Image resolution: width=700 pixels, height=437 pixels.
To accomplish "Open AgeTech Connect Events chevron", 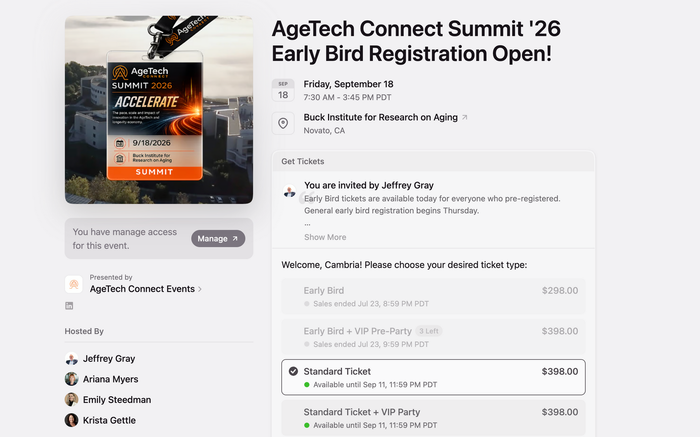I will [200, 289].
